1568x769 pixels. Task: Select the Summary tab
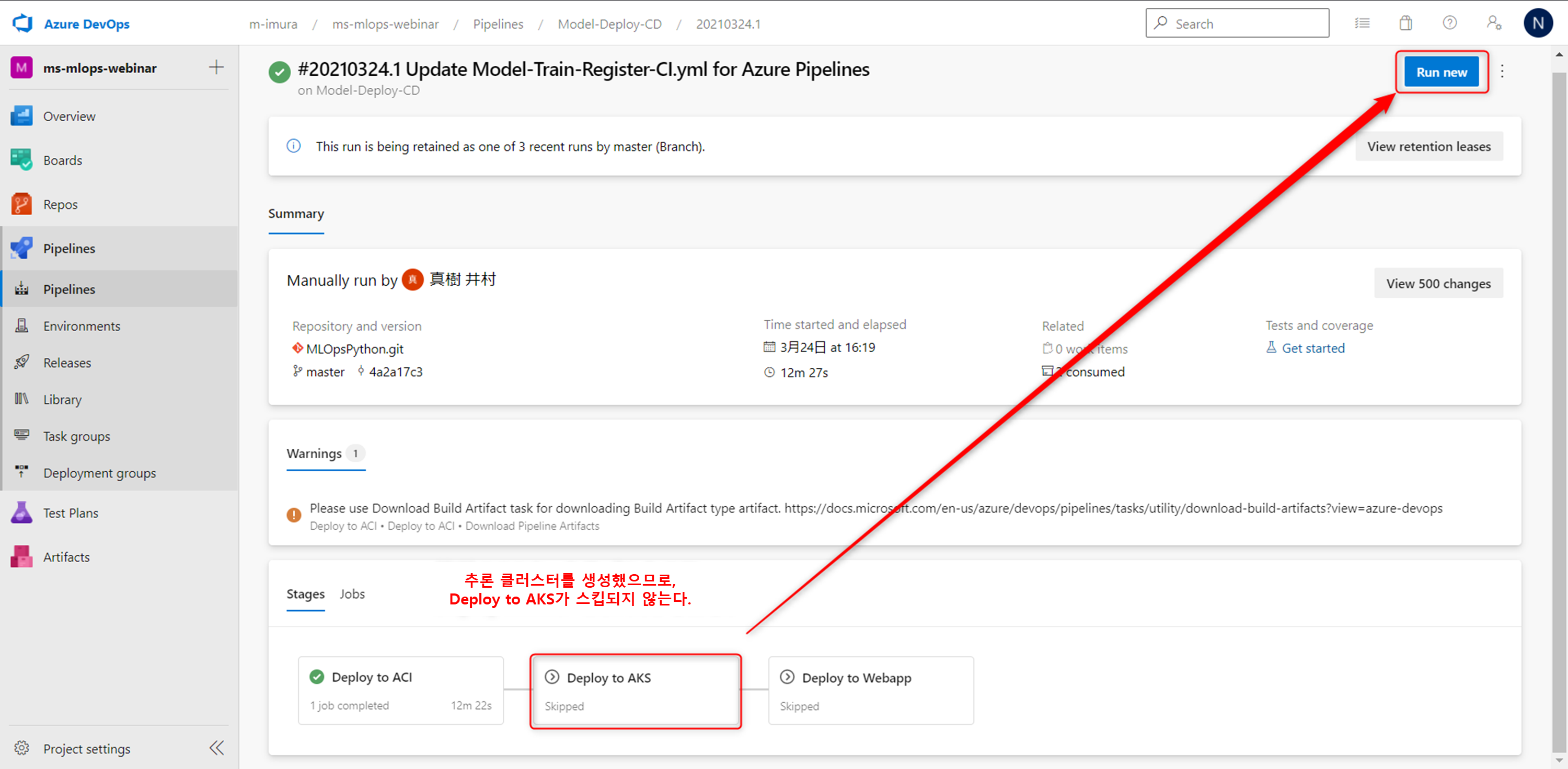tap(296, 214)
